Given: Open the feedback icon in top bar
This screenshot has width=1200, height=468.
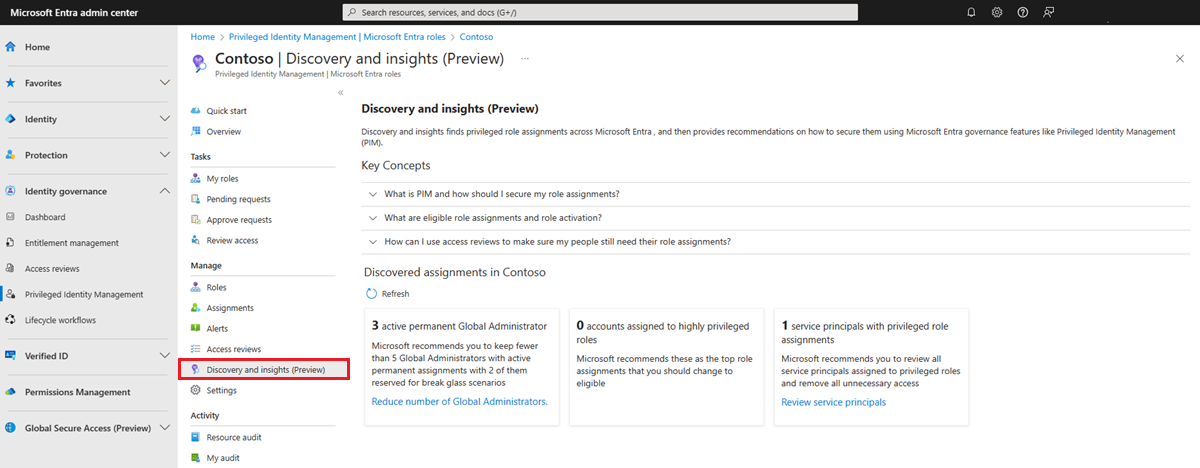Looking at the screenshot, I should coord(1049,12).
